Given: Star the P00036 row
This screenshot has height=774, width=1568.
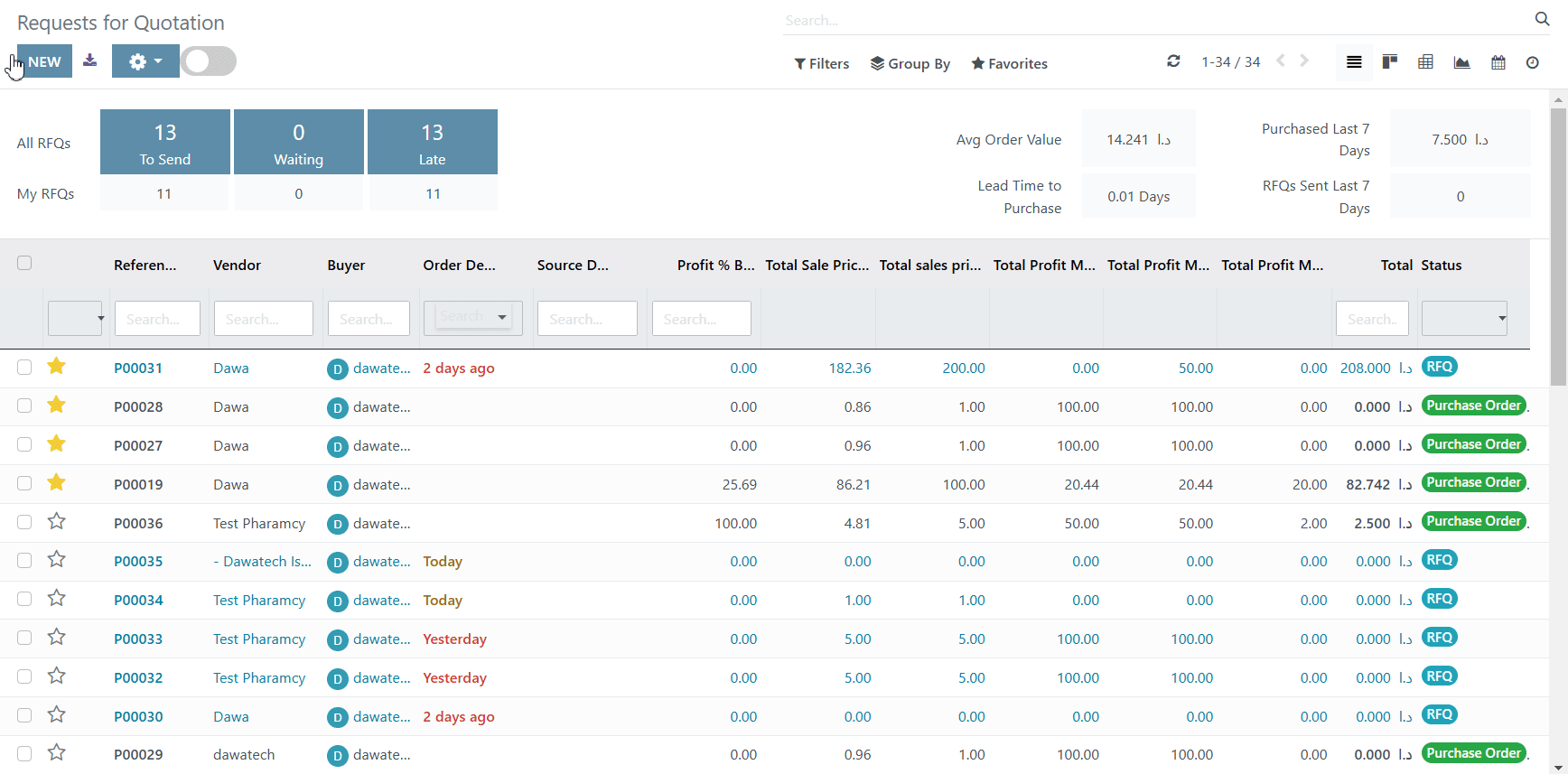Looking at the screenshot, I should point(56,521).
